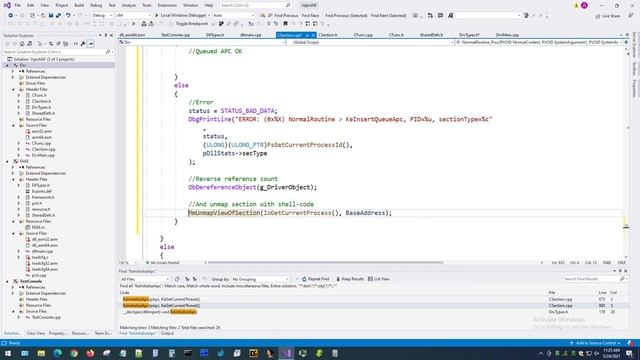Click the Home icon in Solution Explorer toolbar
This screenshot has height=360, width=640.
[x=22, y=44]
